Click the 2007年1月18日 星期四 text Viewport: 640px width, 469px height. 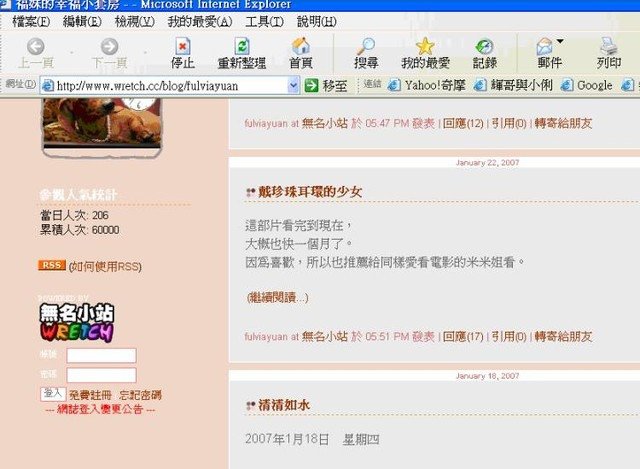click(x=312, y=439)
